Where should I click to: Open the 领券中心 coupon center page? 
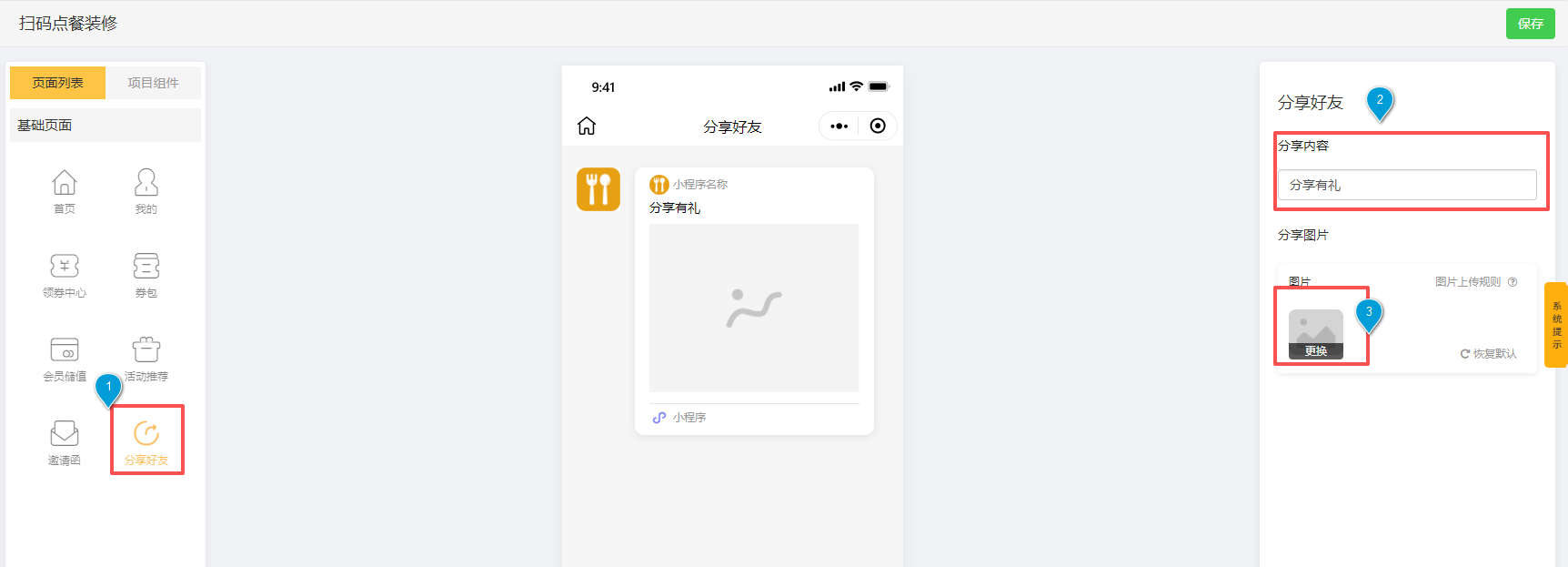65,275
